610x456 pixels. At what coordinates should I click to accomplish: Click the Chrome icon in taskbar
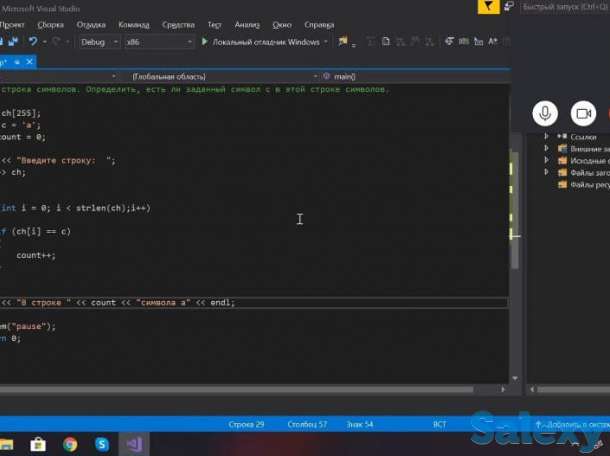[x=70, y=443]
